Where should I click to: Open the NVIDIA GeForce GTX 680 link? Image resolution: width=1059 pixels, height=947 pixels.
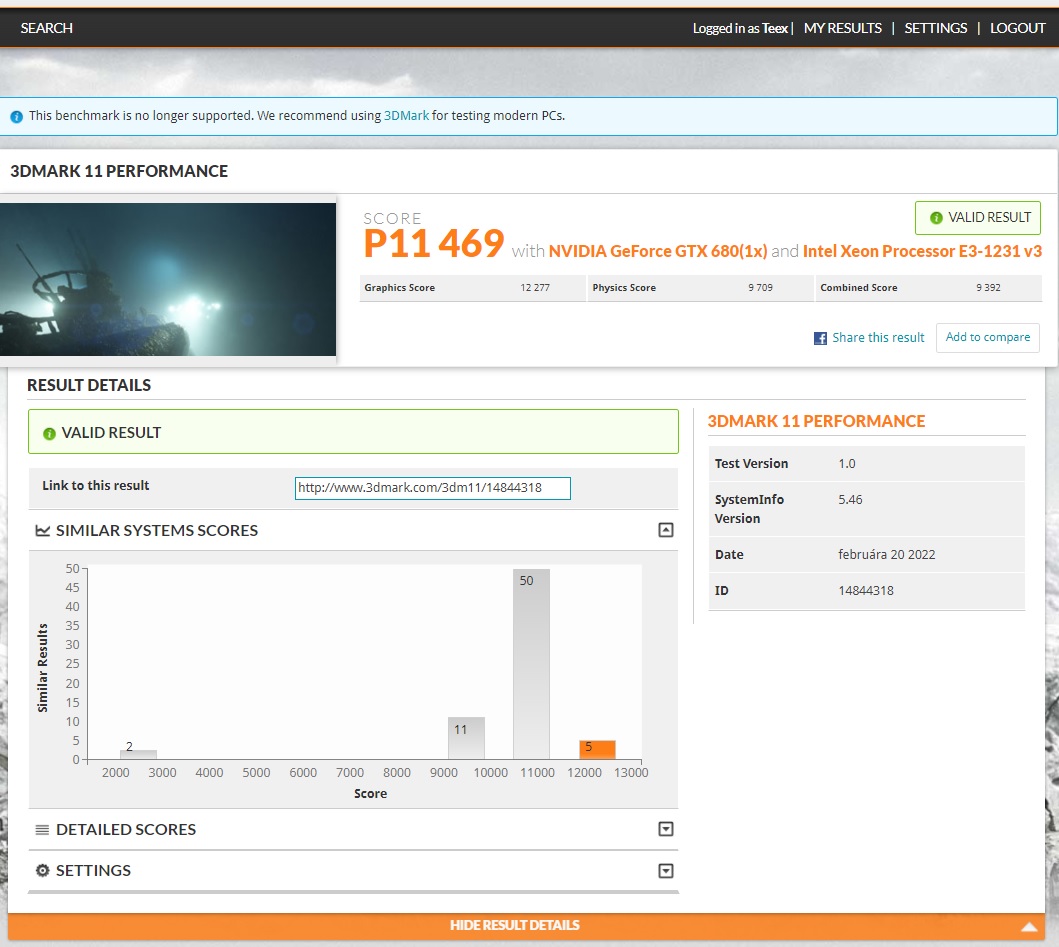pos(658,251)
